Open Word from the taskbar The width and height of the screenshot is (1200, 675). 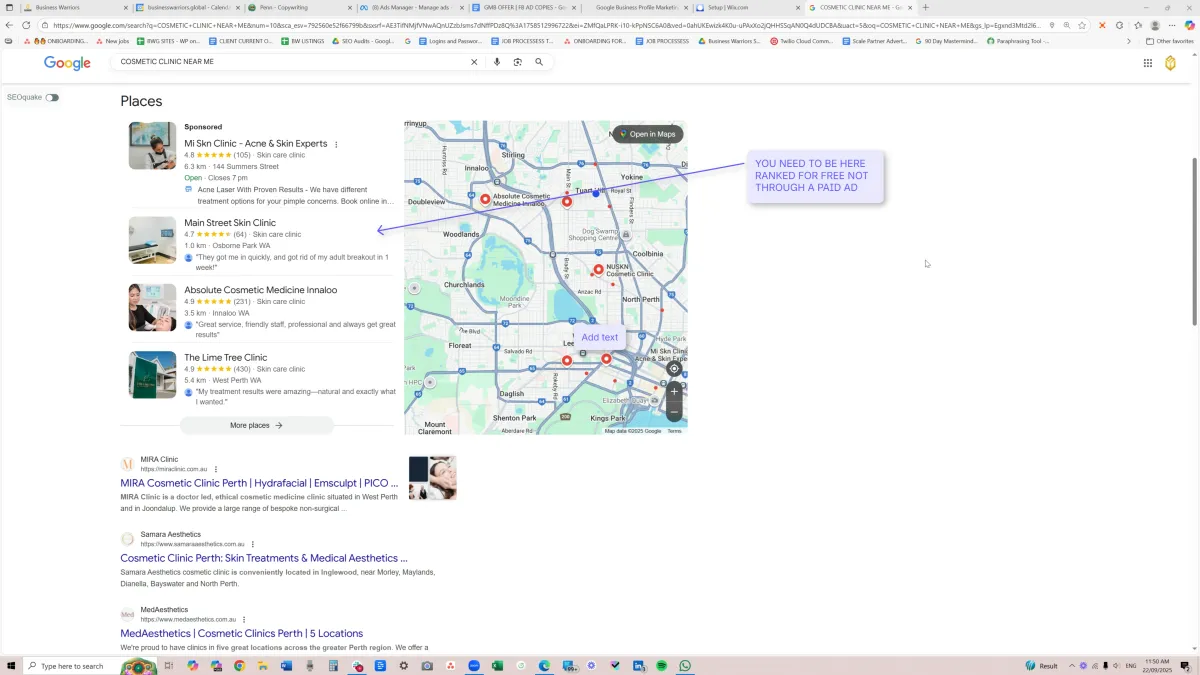(x=286, y=666)
